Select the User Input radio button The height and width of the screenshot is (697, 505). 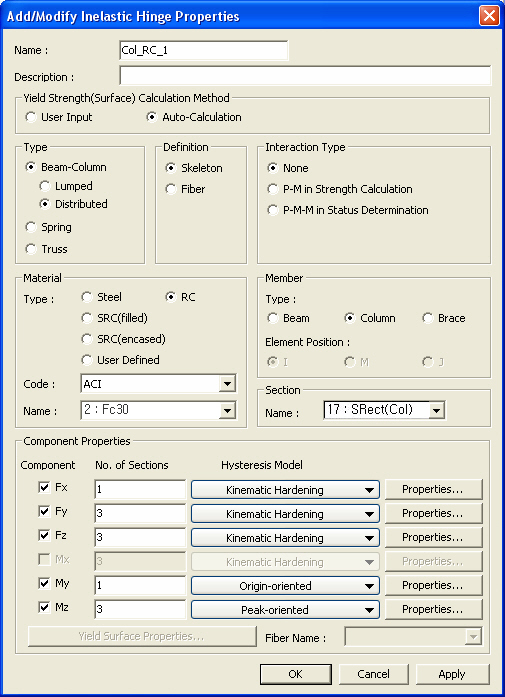[31, 117]
